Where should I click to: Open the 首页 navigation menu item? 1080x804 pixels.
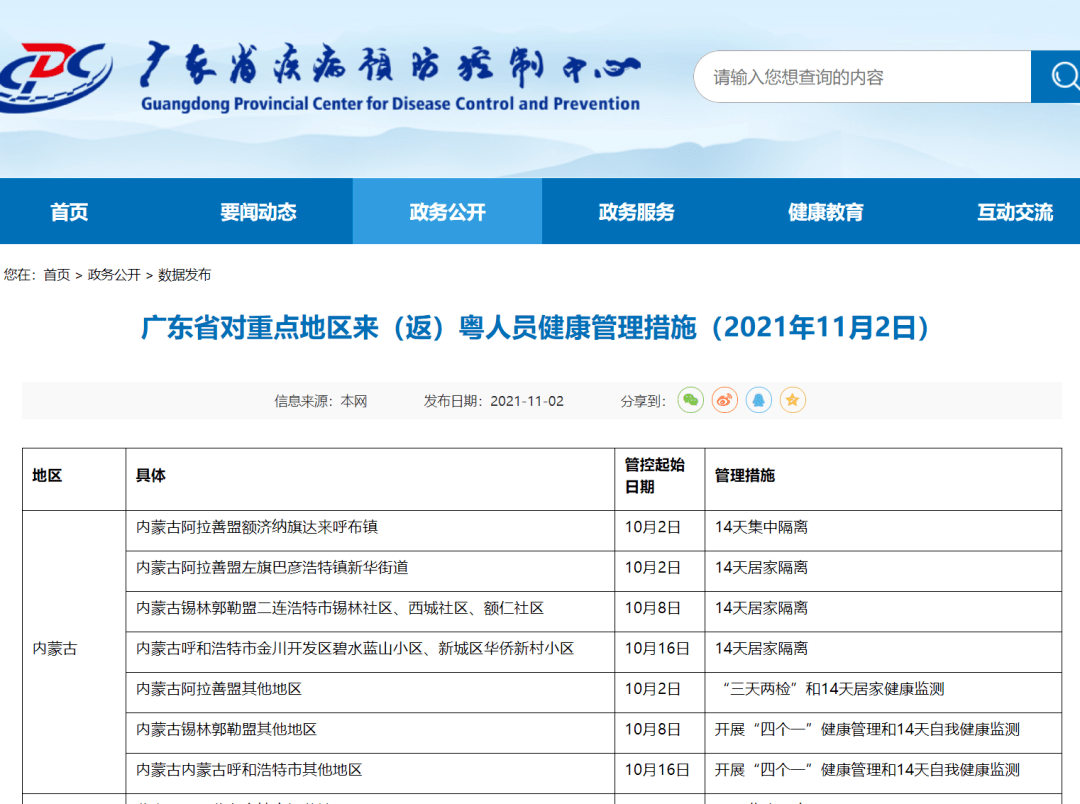click(x=68, y=211)
